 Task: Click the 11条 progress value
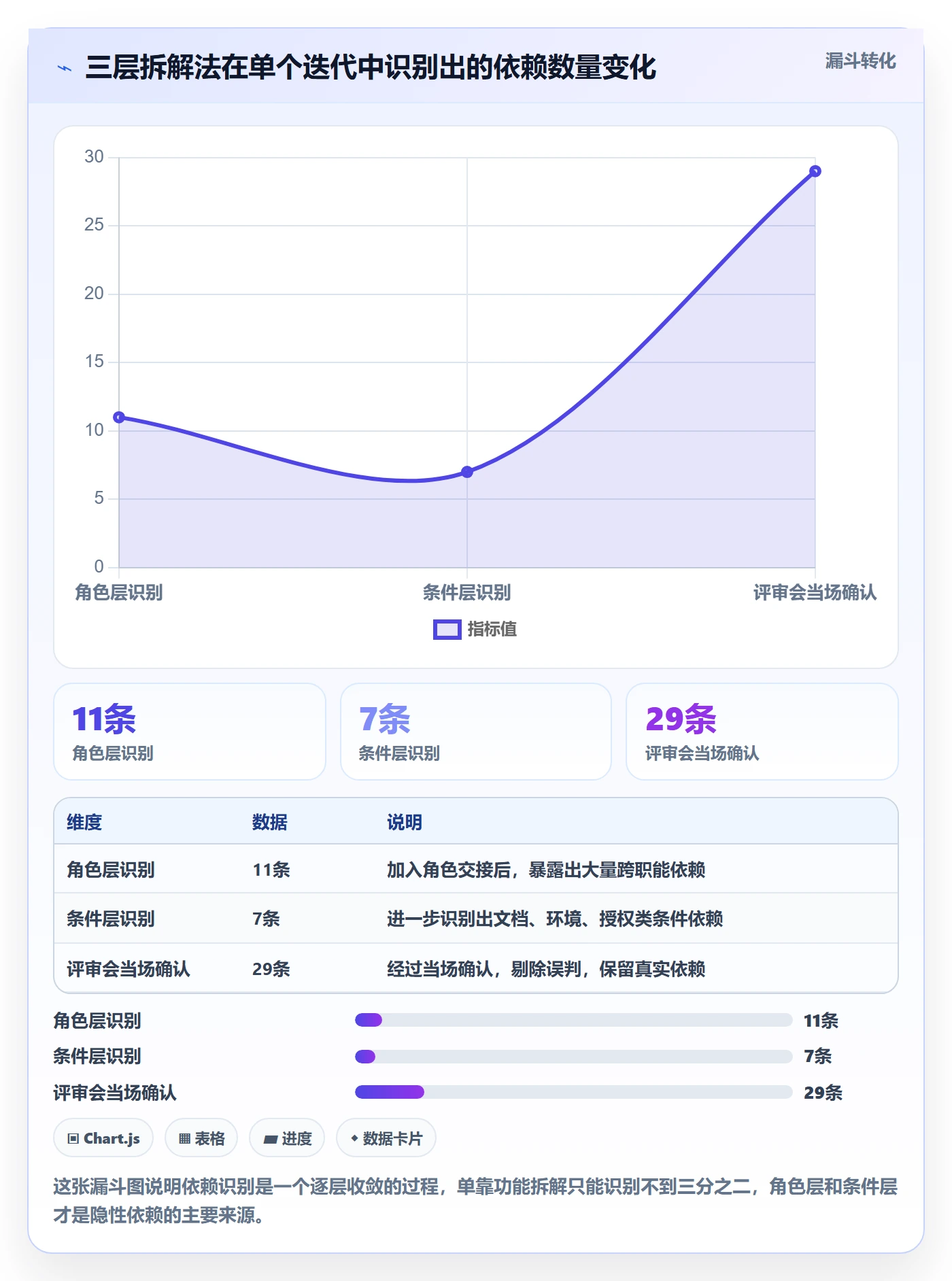point(821,1021)
